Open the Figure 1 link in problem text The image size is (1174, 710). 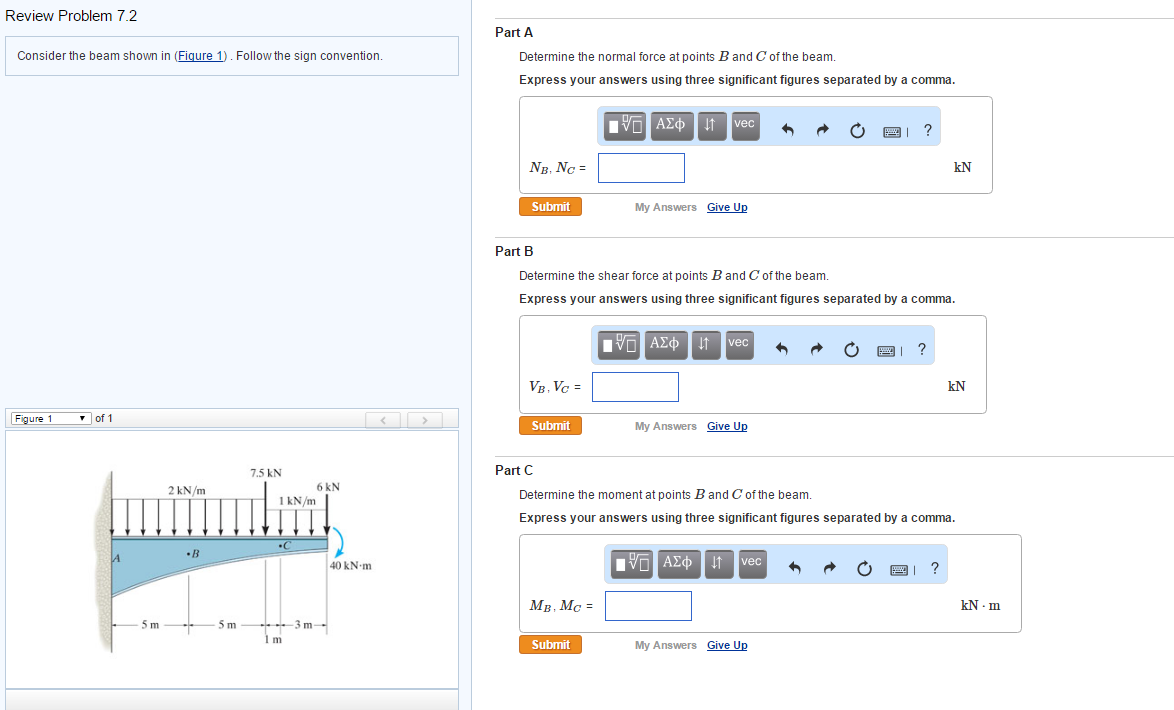[x=200, y=56]
